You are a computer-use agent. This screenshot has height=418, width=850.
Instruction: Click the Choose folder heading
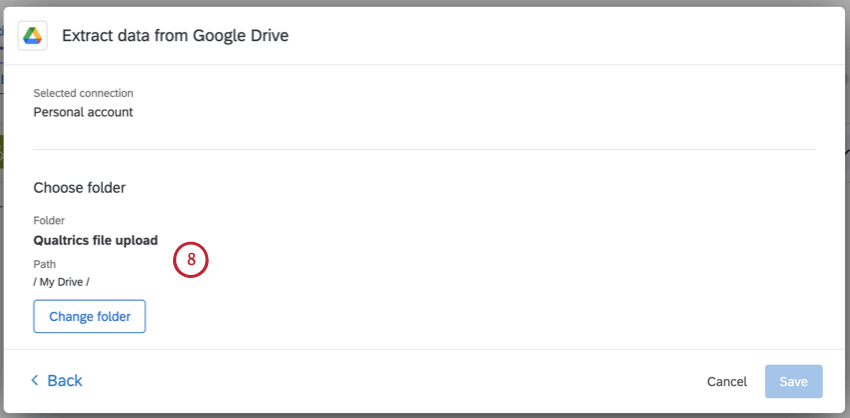click(x=79, y=187)
